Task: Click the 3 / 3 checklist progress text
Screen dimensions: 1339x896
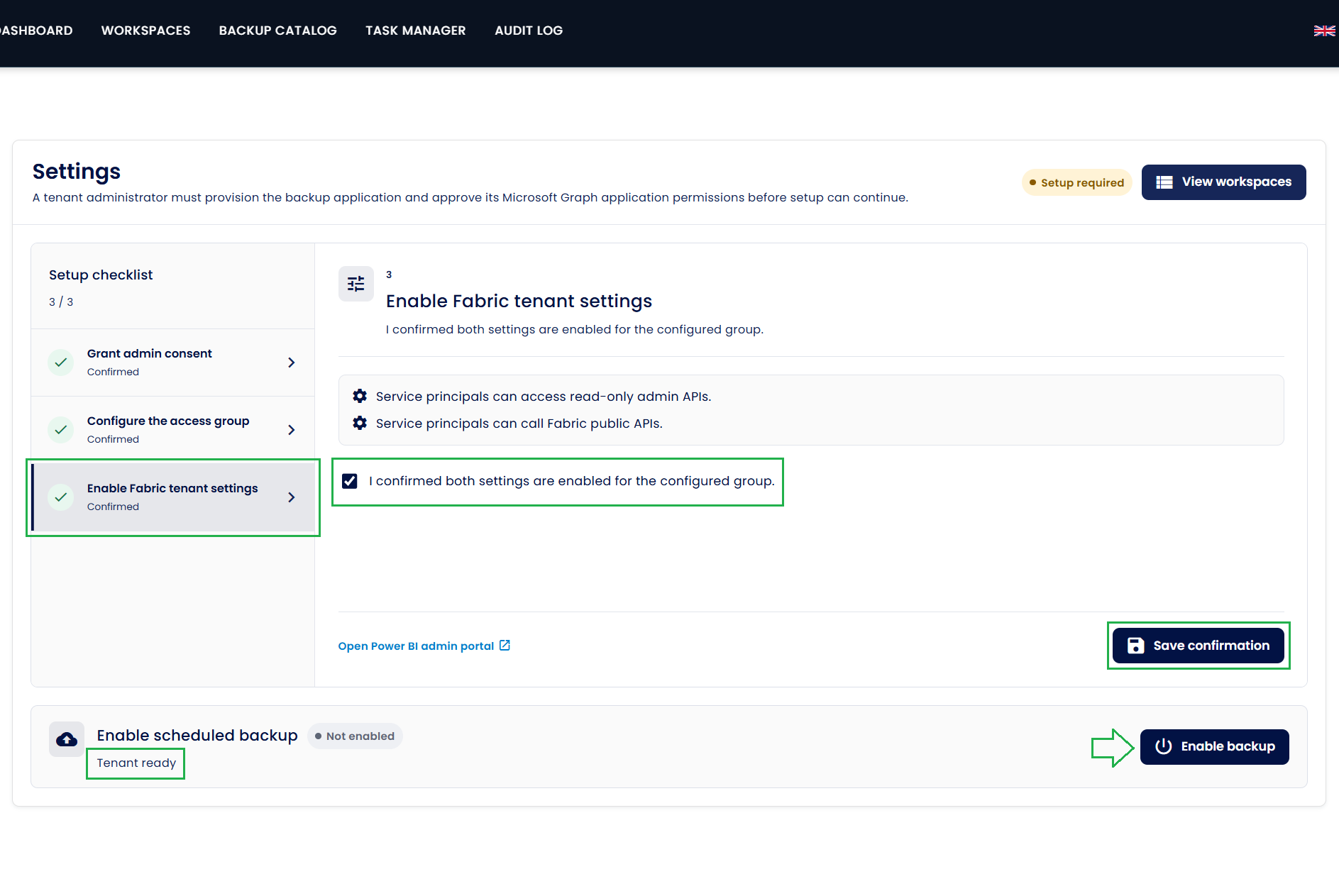Action: click(x=61, y=302)
